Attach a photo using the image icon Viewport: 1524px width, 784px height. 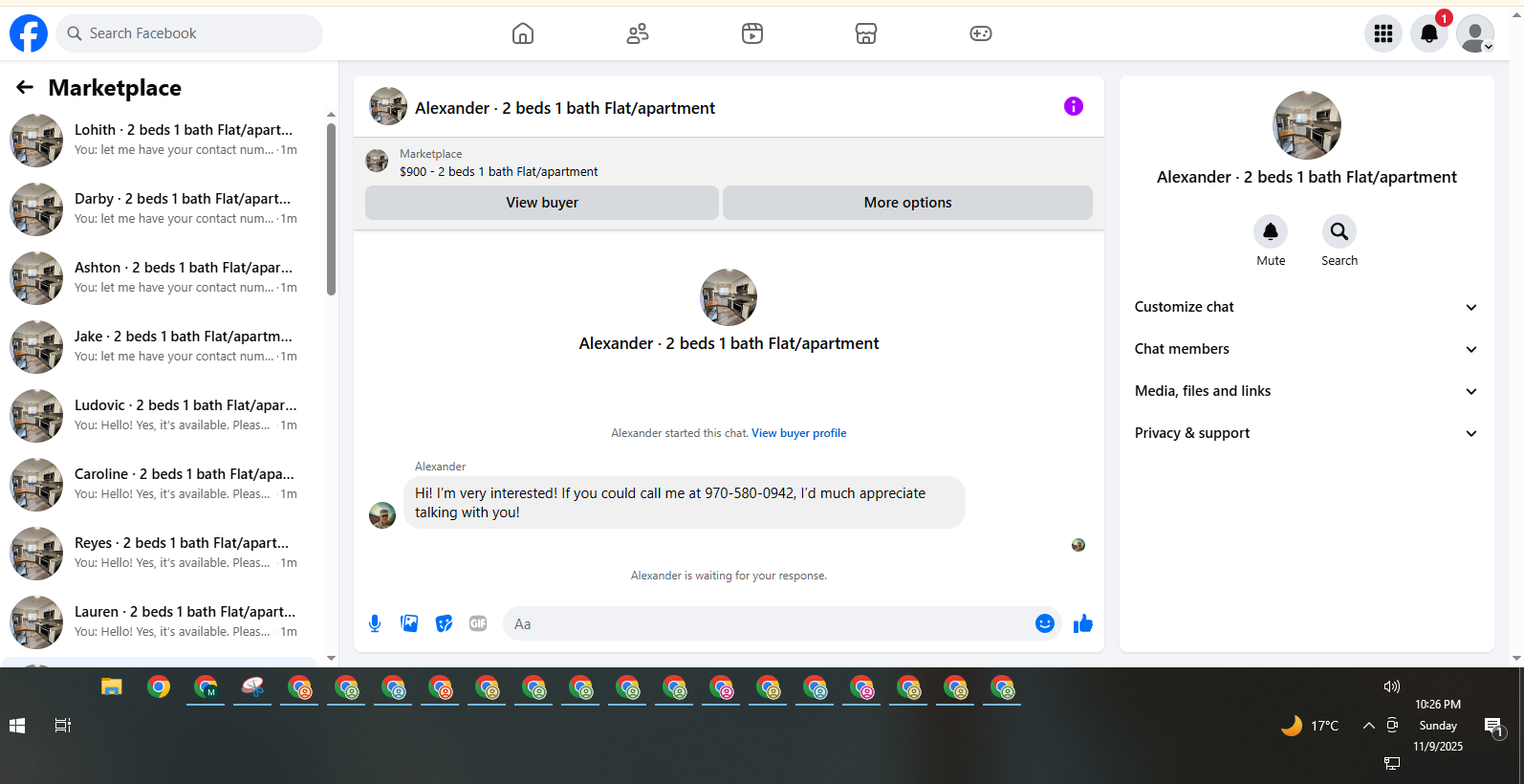[x=409, y=624]
